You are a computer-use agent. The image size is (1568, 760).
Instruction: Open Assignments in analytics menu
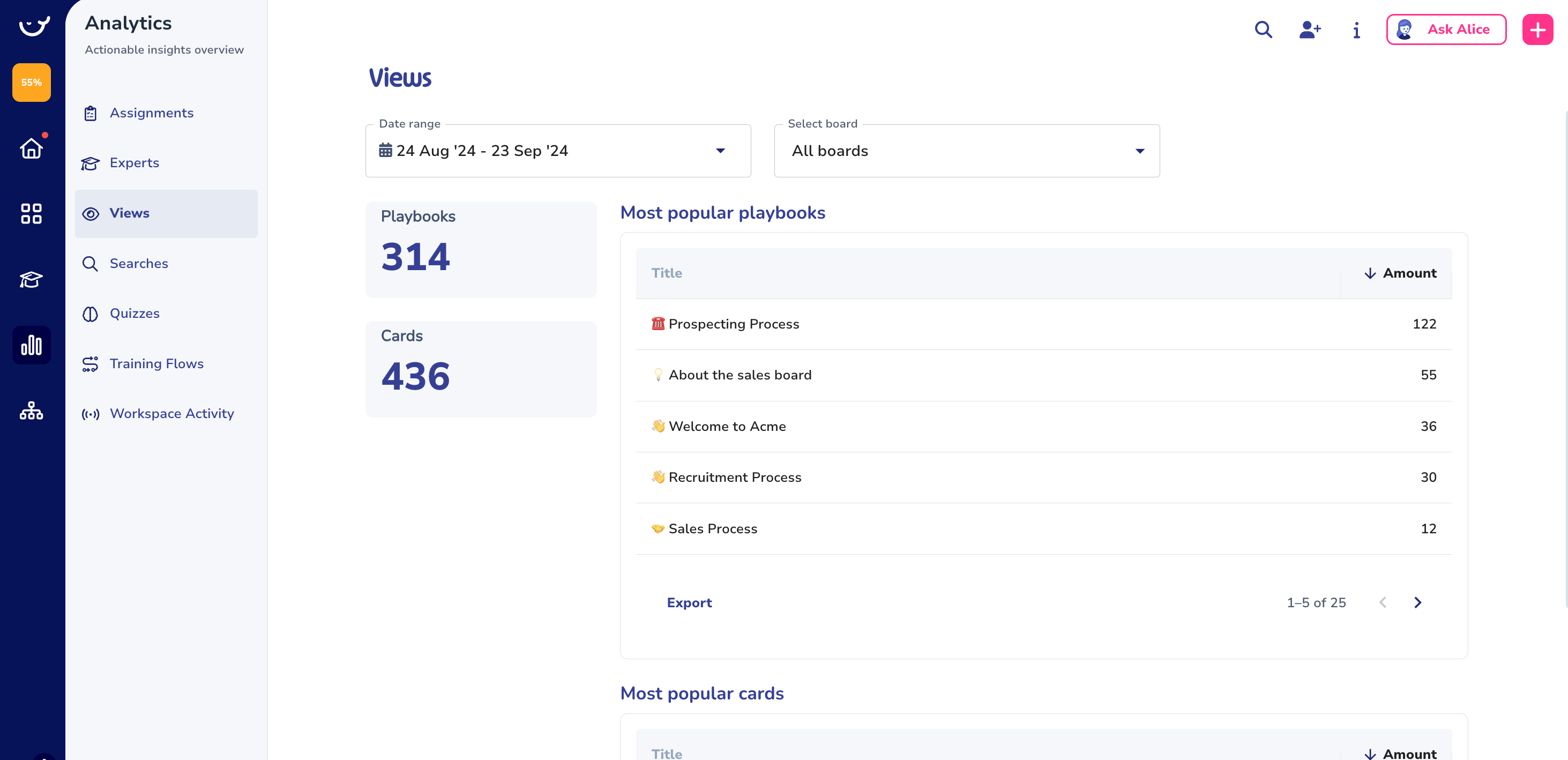click(152, 113)
